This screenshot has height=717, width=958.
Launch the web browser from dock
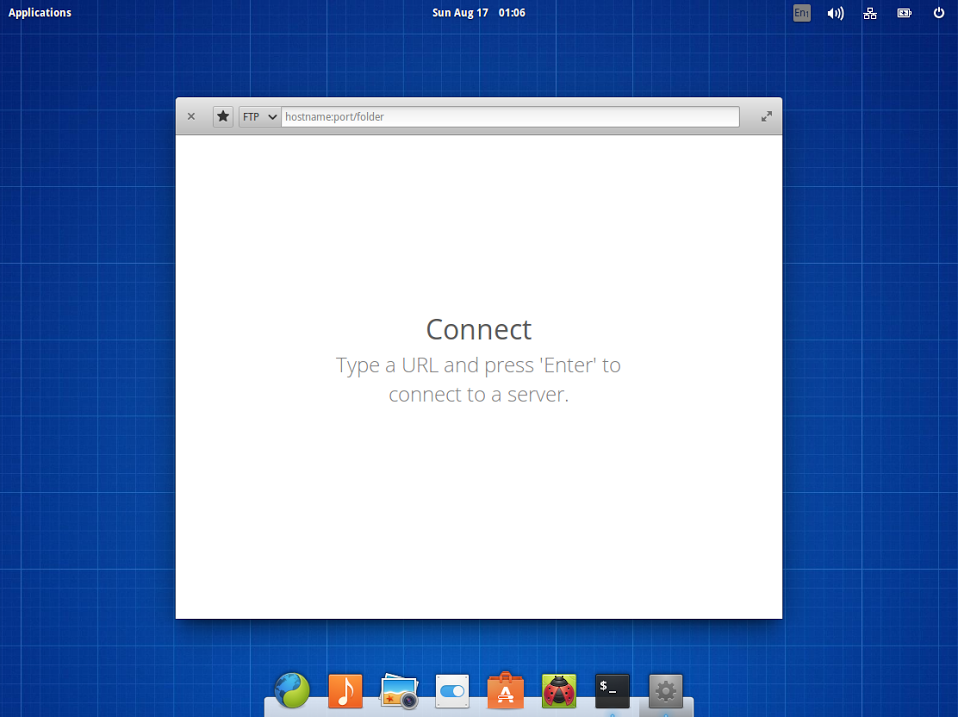coord(292,691)
